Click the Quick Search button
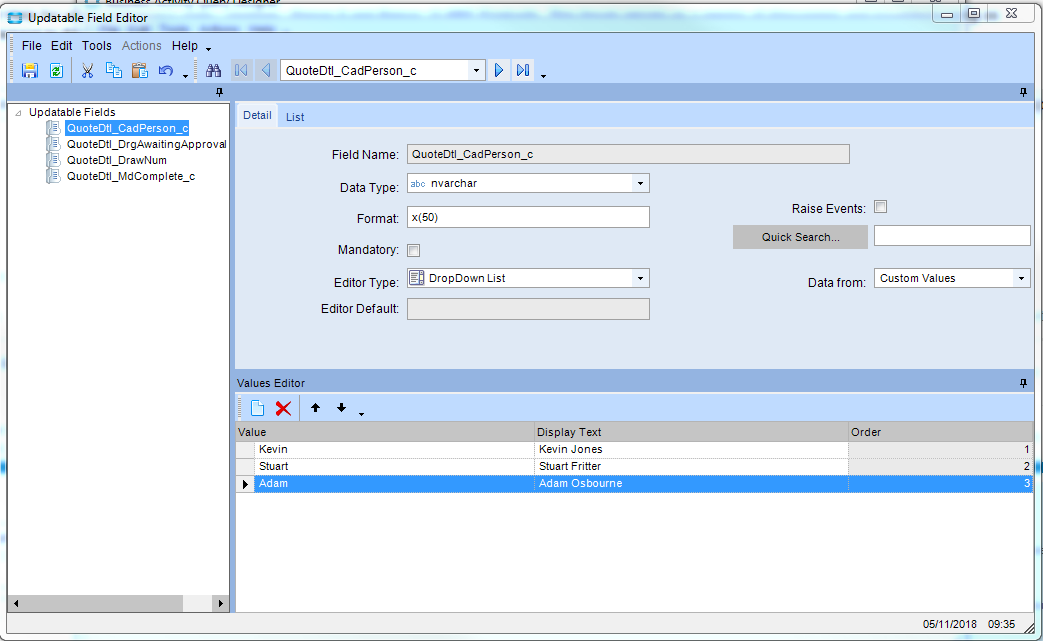 click(x=800, y=237)
